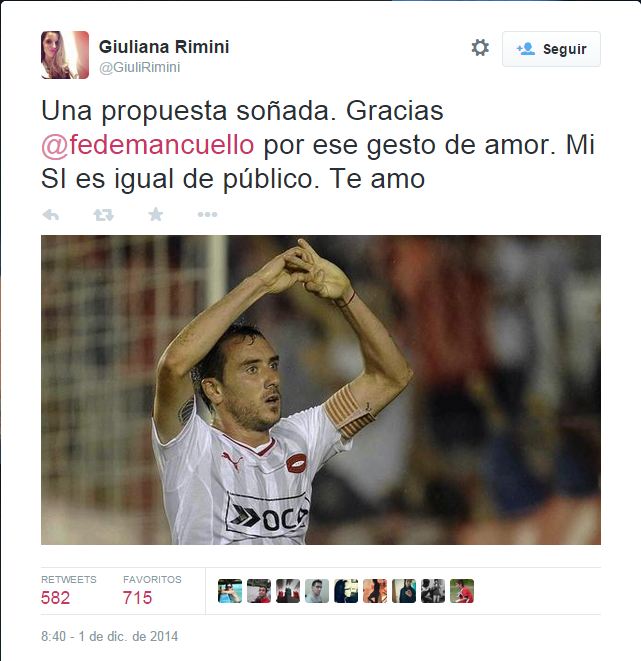This screenshot has height=661, width=641.
Task: Open the fifth user avatar in the retweeters row
Action: click(346, 591)
